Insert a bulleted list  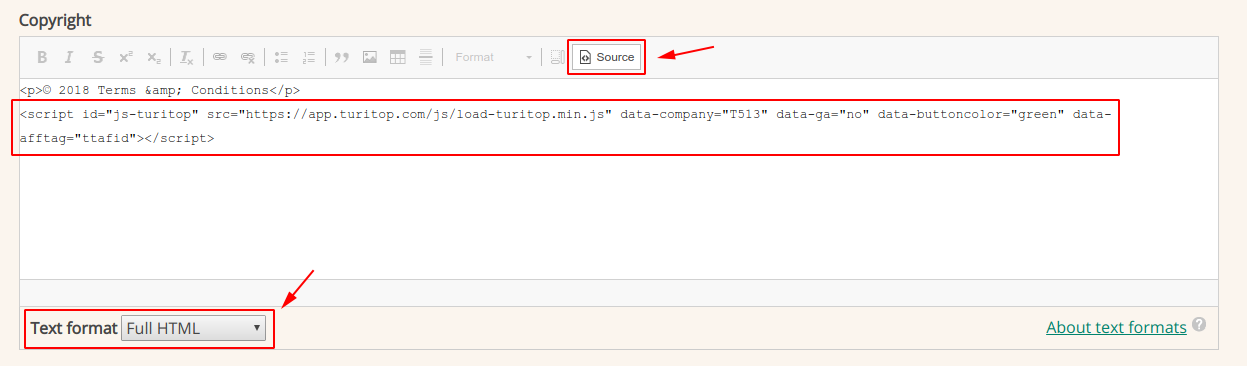(281, 57)
